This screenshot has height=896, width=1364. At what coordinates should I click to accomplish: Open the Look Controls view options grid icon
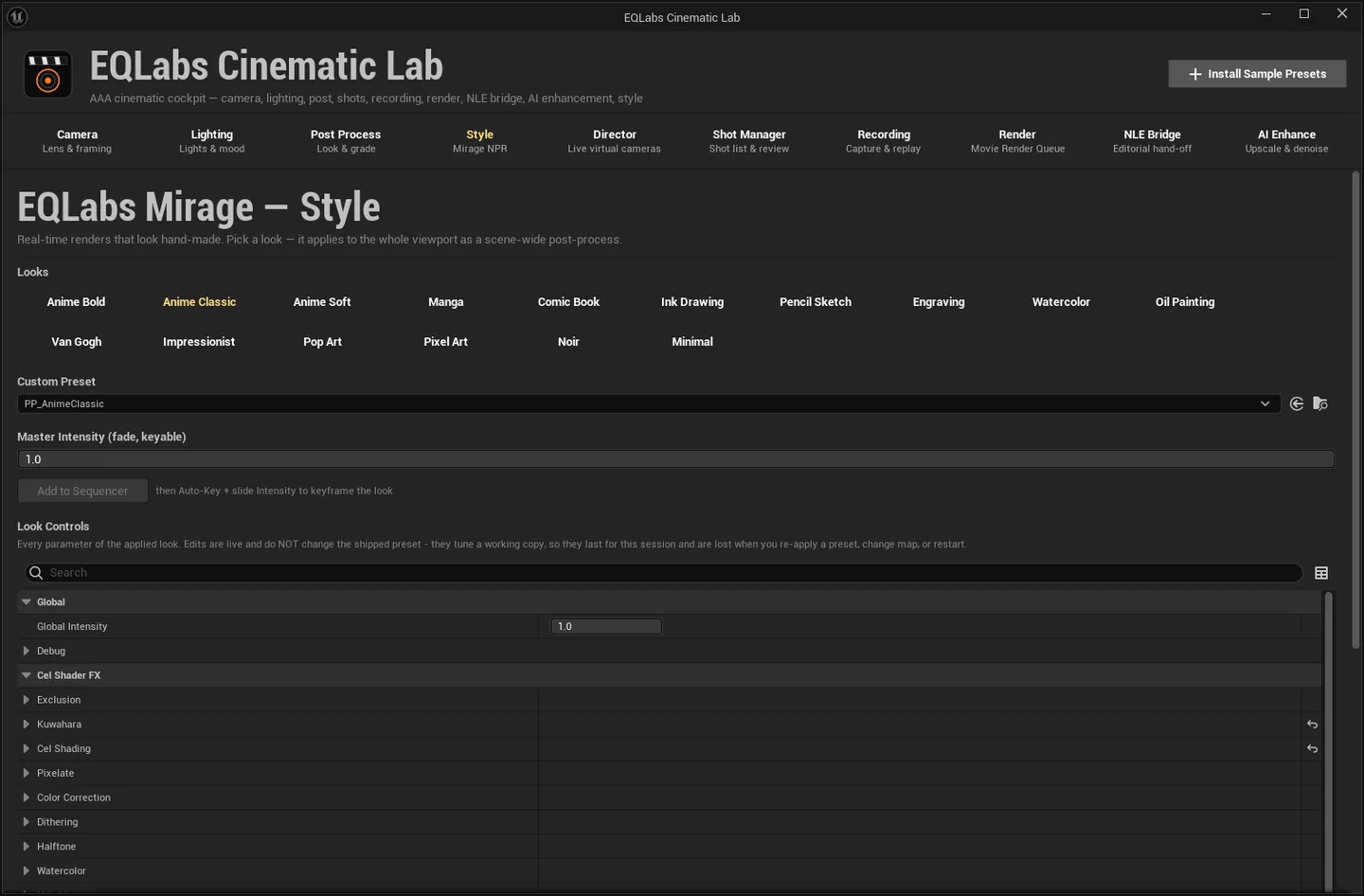1321,573
